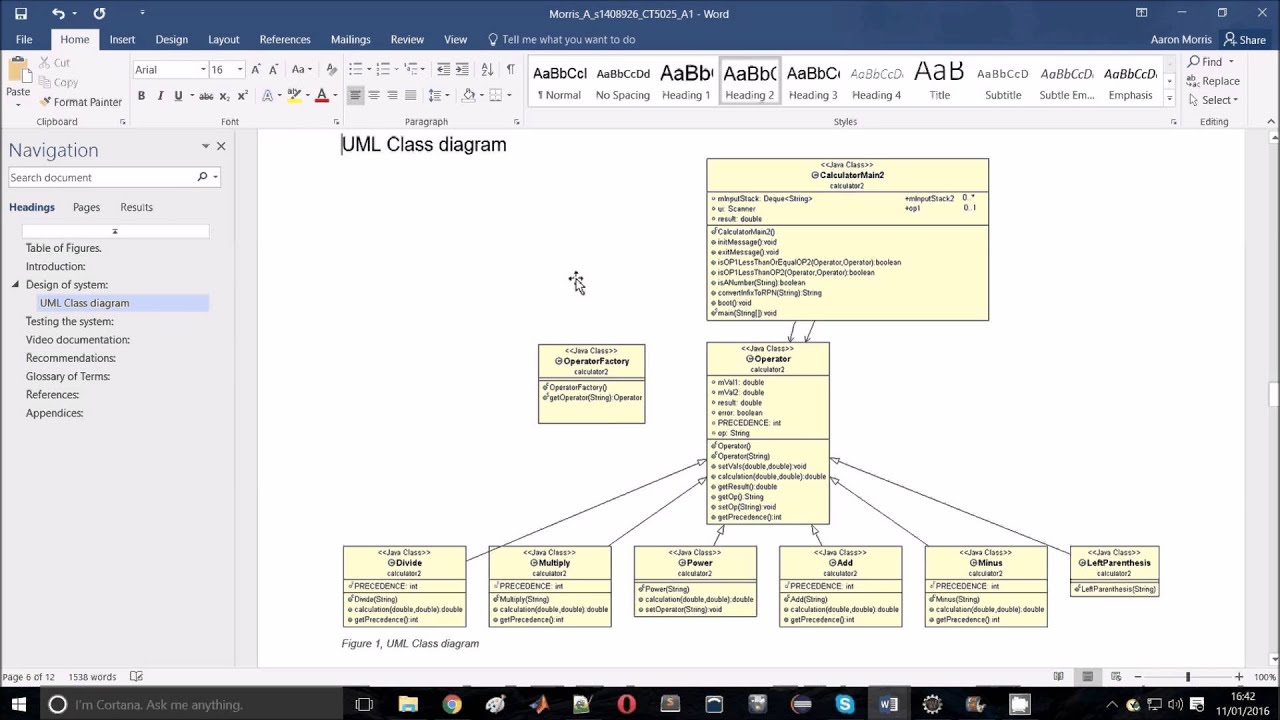Click the Format Painter tool

[80, 102]
